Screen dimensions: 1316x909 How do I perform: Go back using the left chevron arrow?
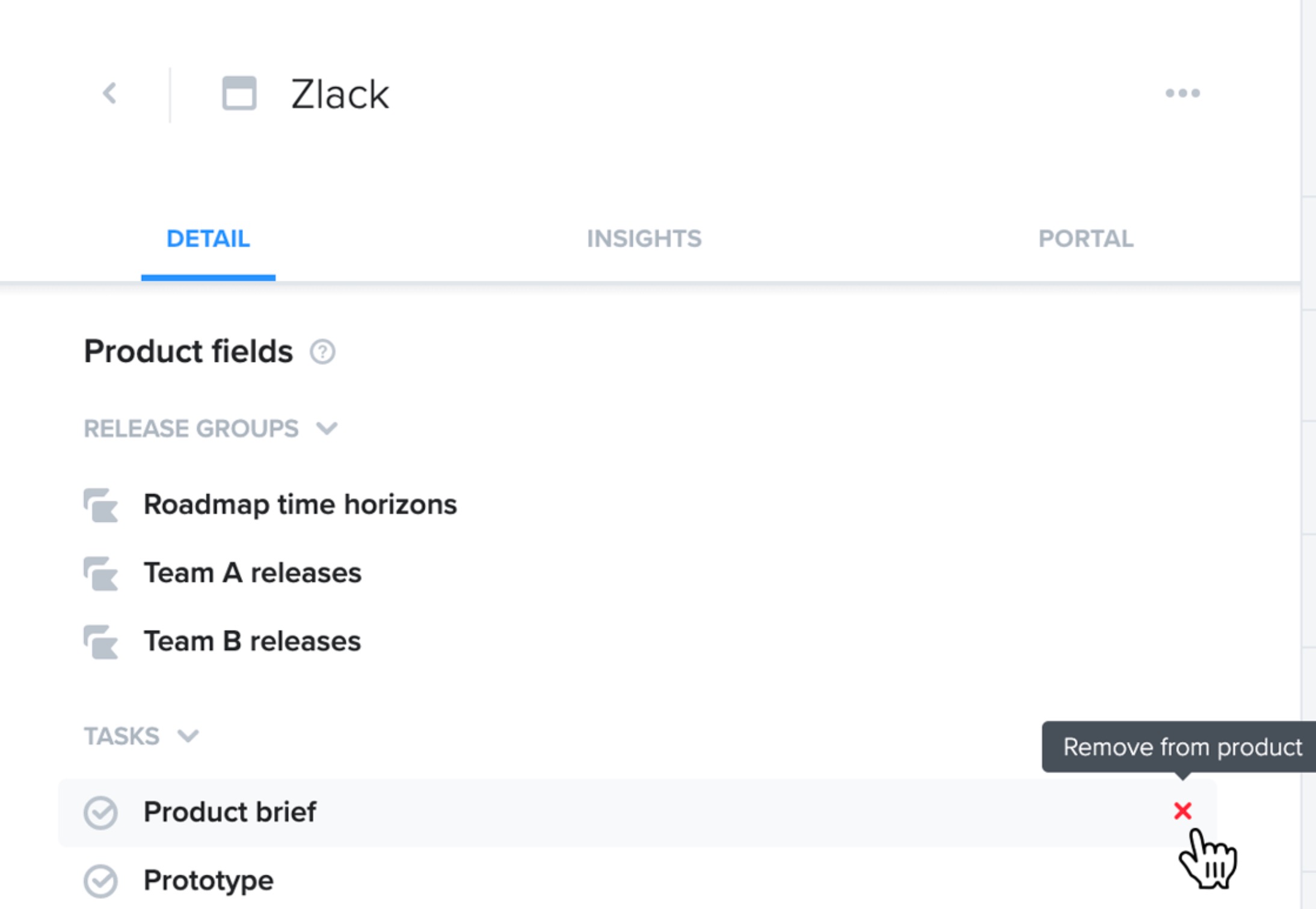pyautogui.click(x=109, y=93)
